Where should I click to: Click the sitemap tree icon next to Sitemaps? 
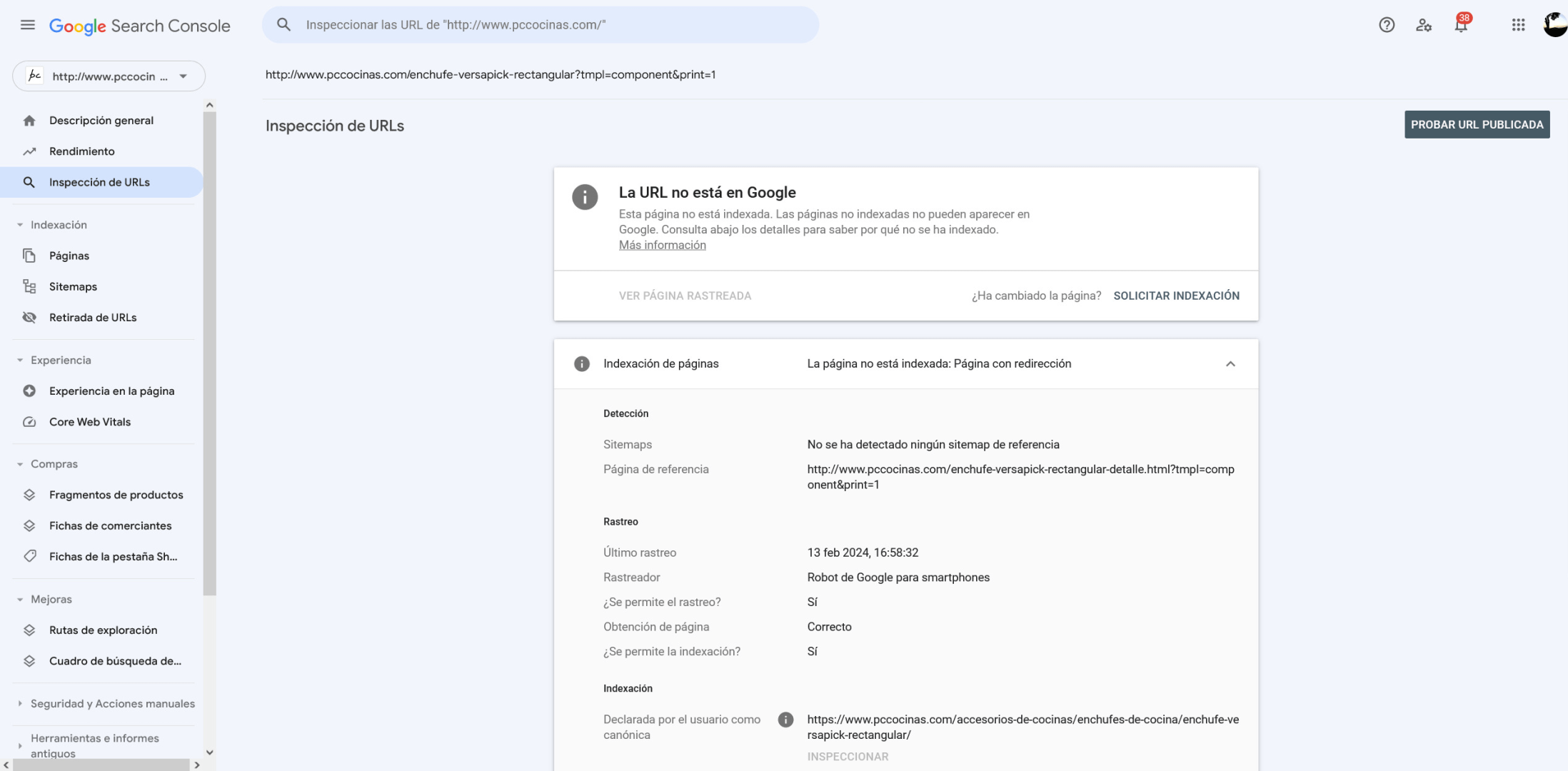[29, 286]
